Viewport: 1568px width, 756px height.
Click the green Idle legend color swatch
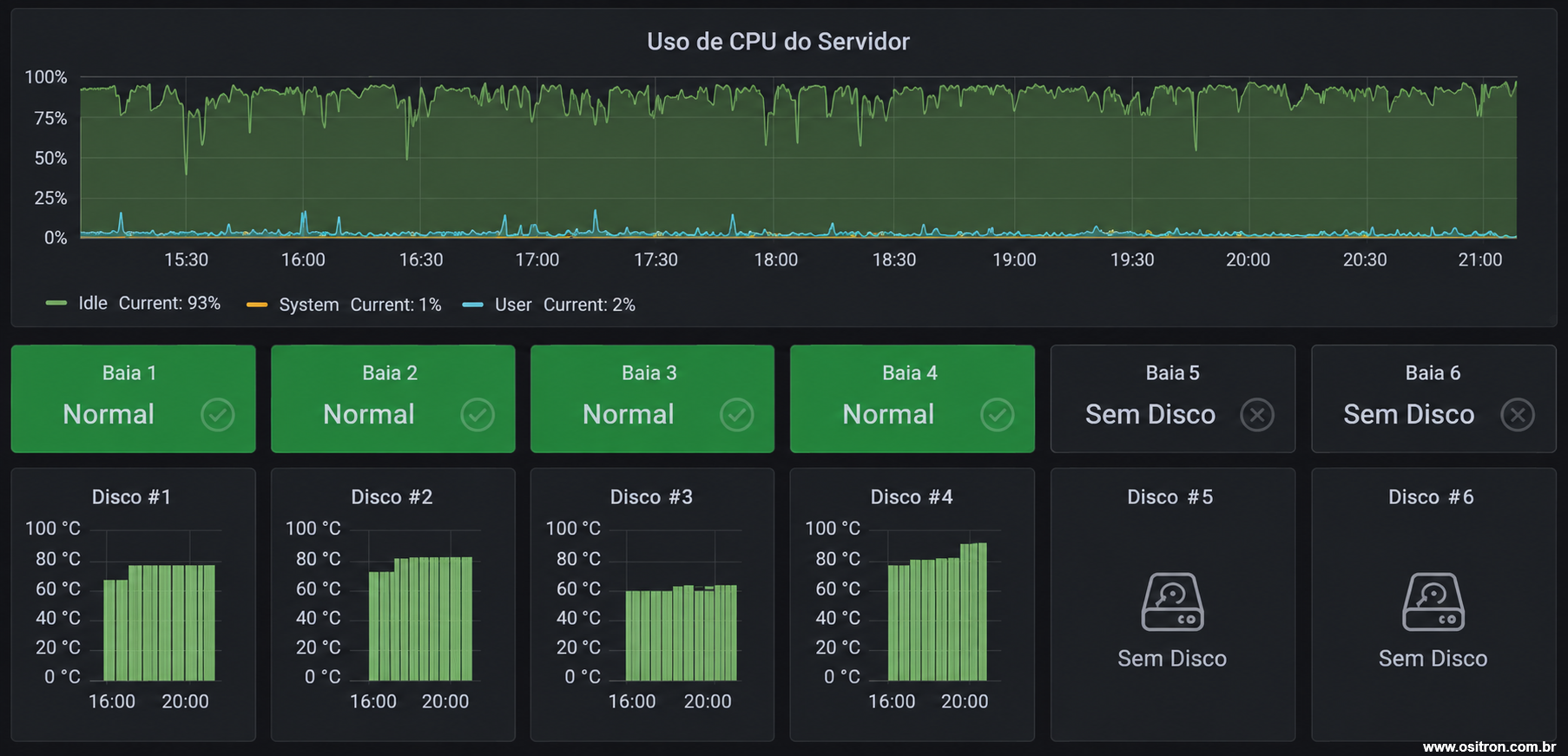tap(56, 303)
